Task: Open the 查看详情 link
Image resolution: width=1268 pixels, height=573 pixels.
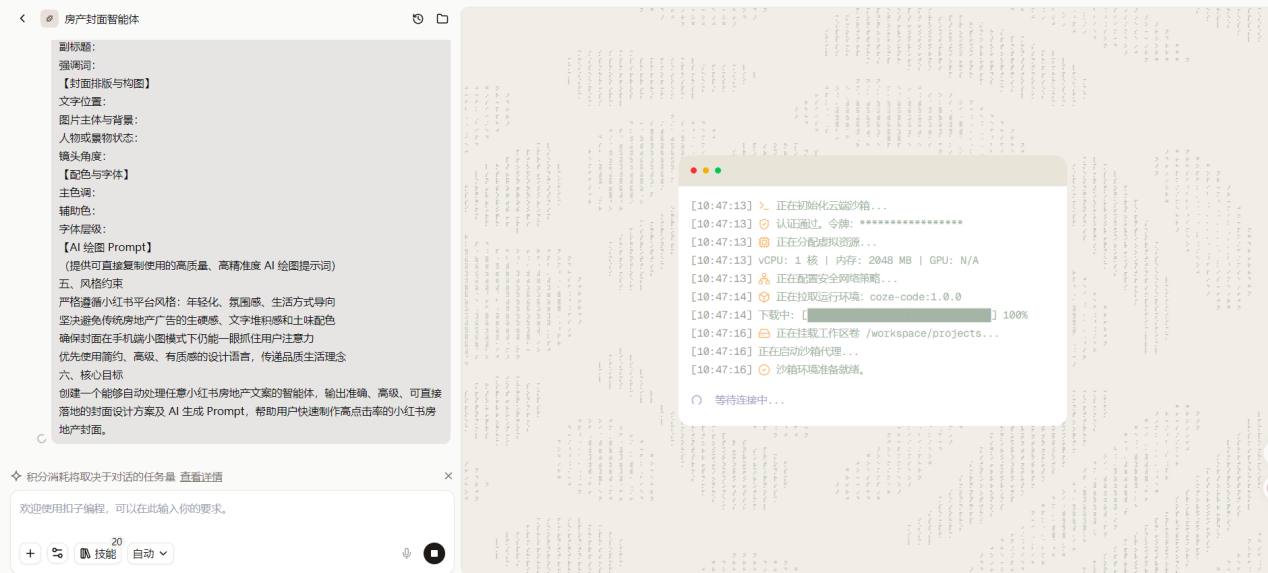Action: click(x=201, y=477)
